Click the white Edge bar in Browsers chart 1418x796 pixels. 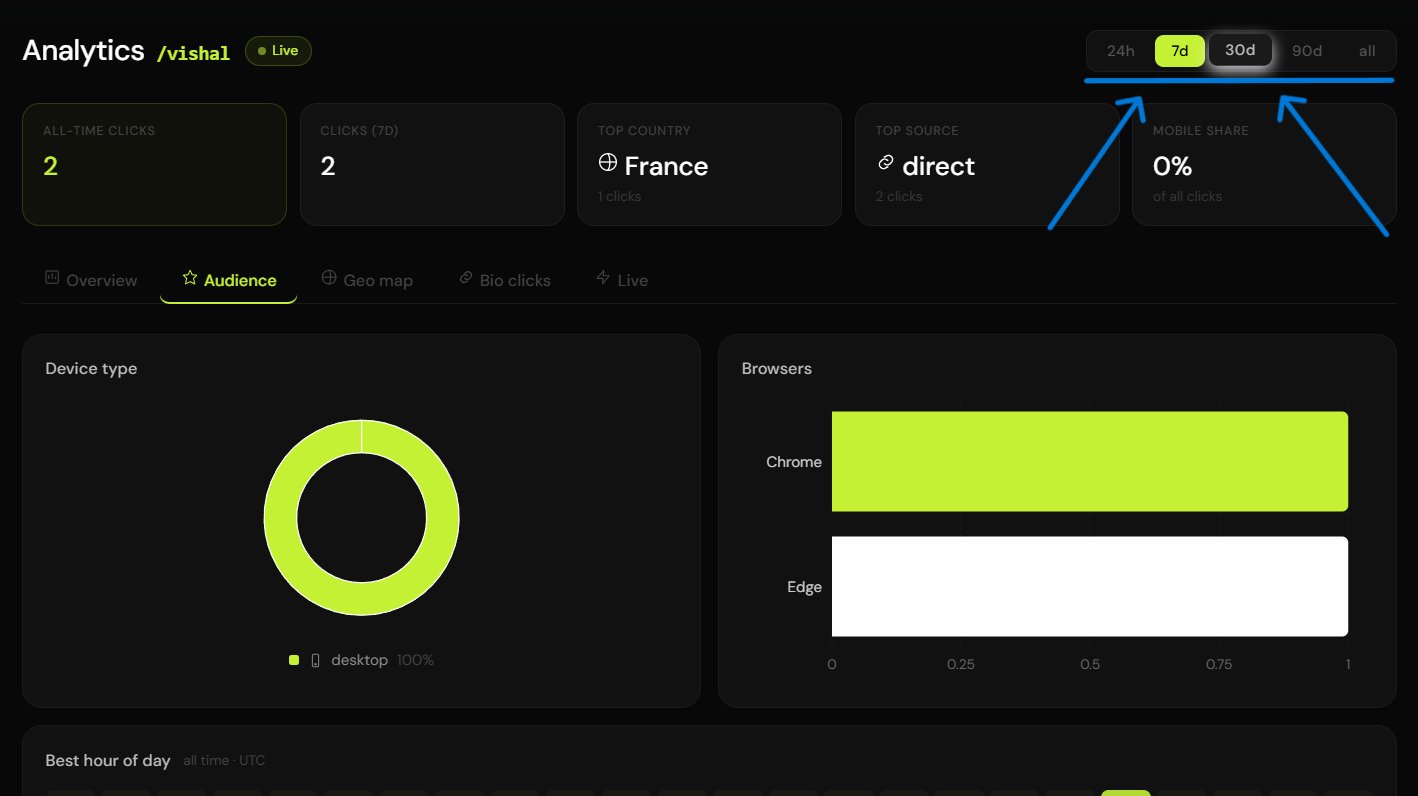1090,586
